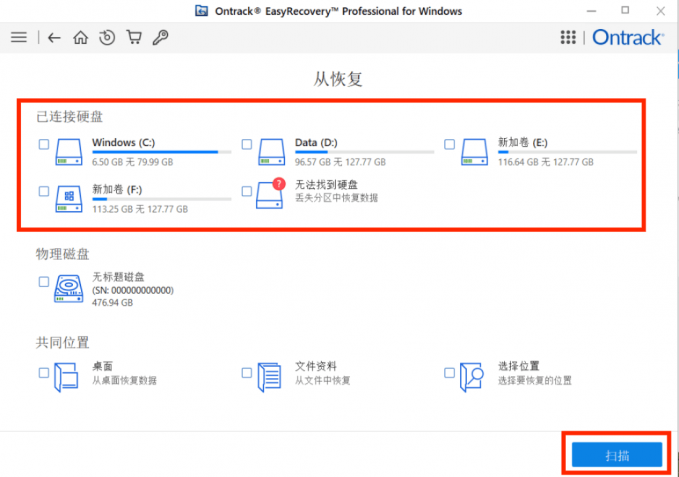679x477 pixels.
Task: Click the 扫描 scan button
Action: click(617, 455)
